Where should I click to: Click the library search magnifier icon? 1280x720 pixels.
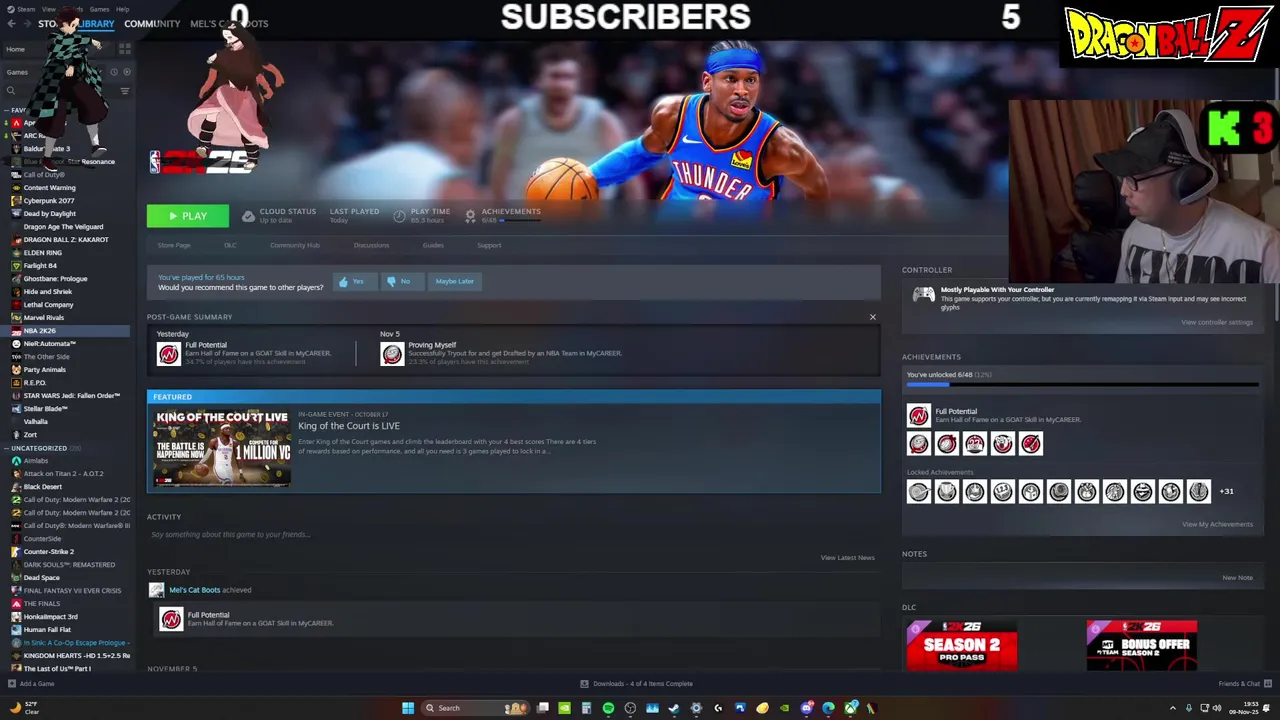coord(11,91)
